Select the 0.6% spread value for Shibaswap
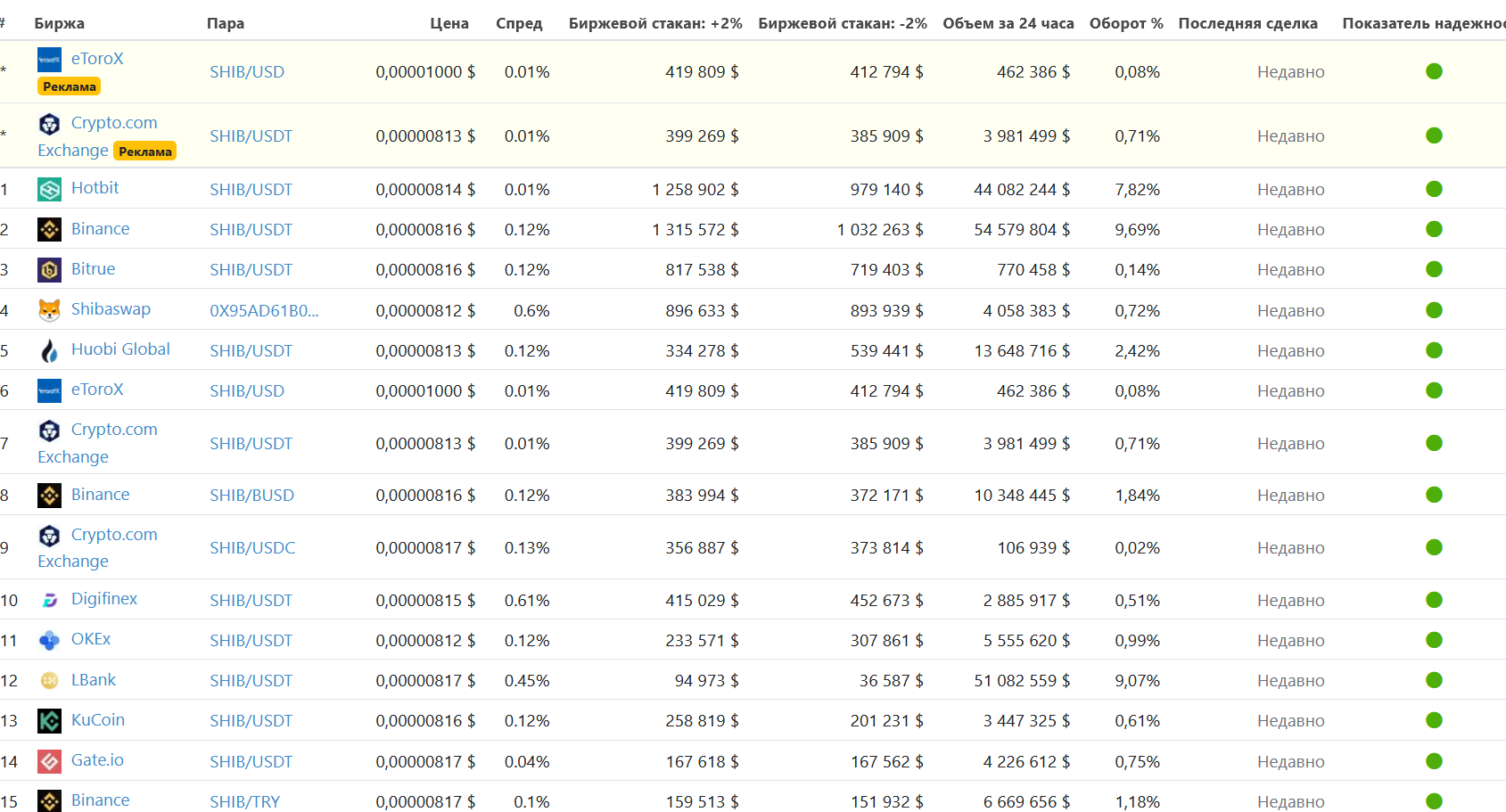The height and width of the screenshot is (812, 1506). [x=531, y=311]
